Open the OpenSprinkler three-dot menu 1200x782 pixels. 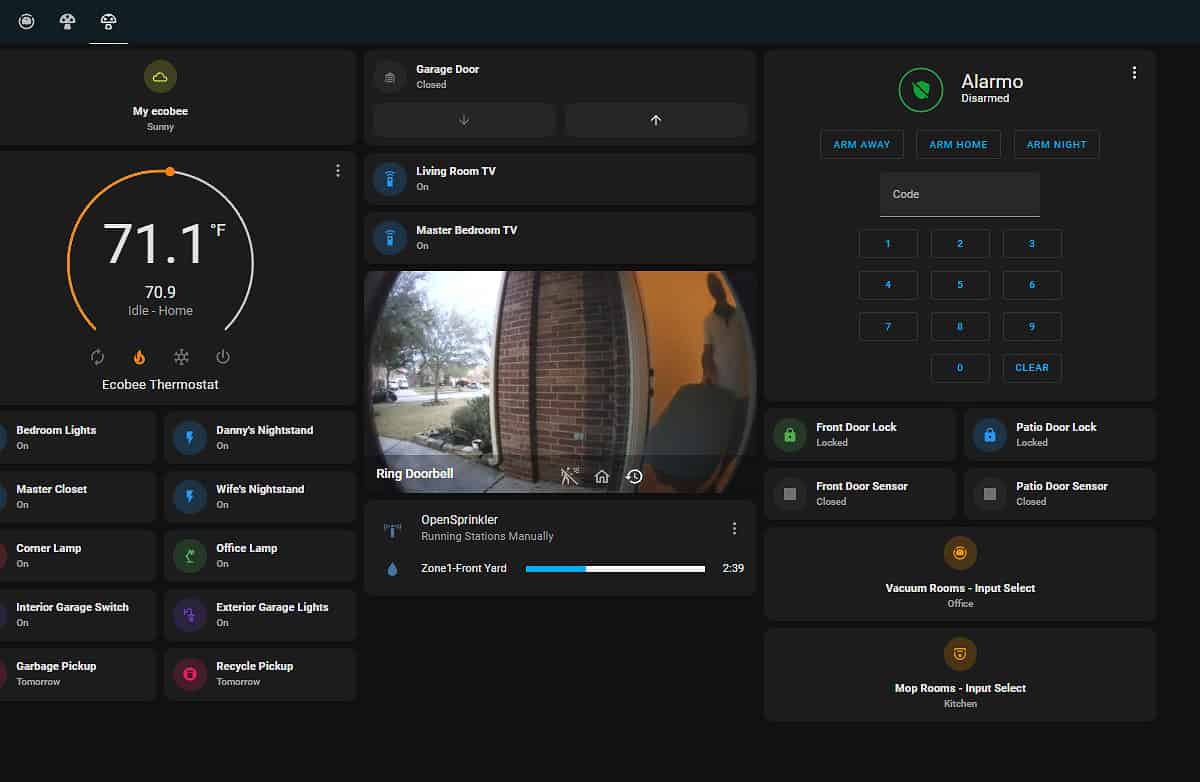735,528
